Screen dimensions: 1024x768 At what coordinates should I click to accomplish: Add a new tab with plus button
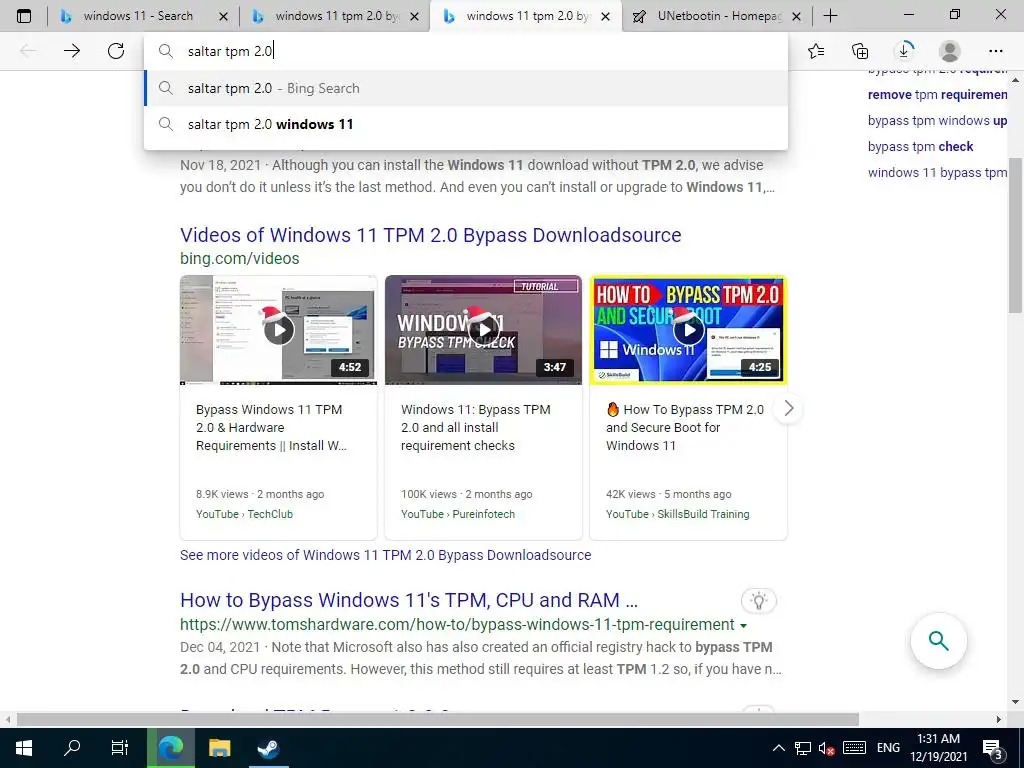(x=830, y=16)
